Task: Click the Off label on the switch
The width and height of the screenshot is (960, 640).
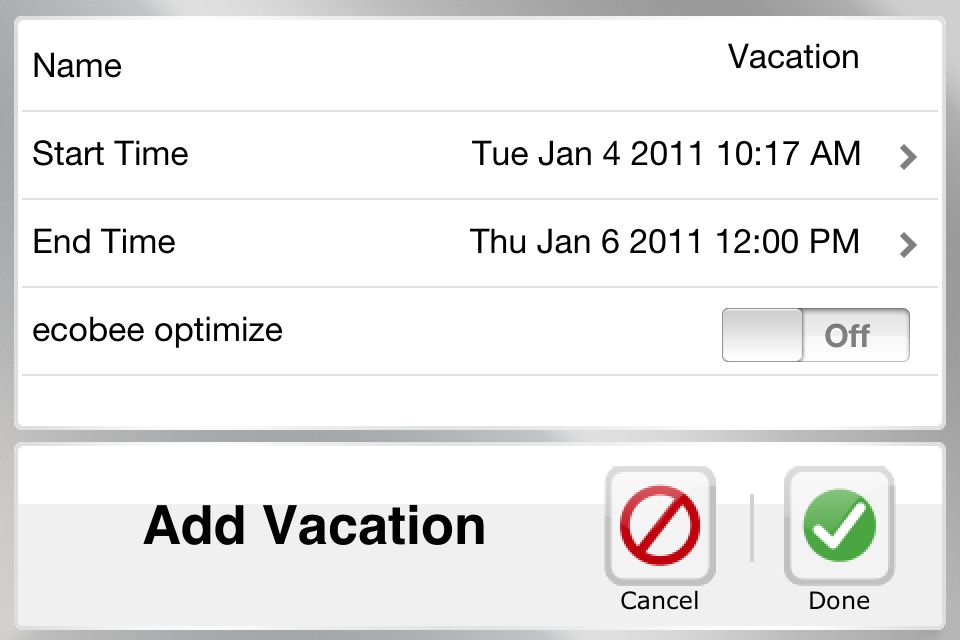Action: [847, 336]
